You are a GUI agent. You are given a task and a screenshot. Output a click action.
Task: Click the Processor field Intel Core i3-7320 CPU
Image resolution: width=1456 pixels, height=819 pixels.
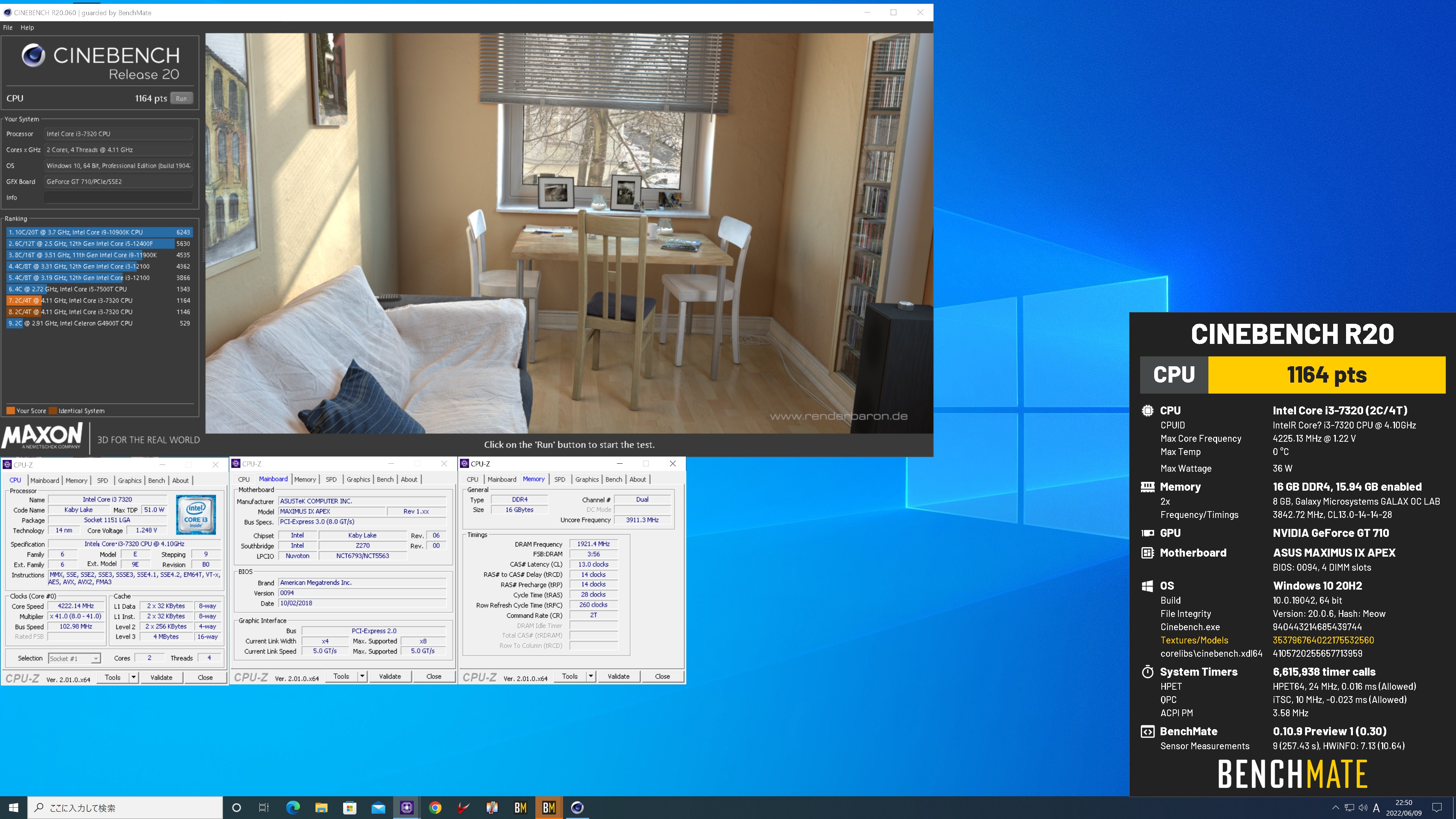click(x=119, y=134)
